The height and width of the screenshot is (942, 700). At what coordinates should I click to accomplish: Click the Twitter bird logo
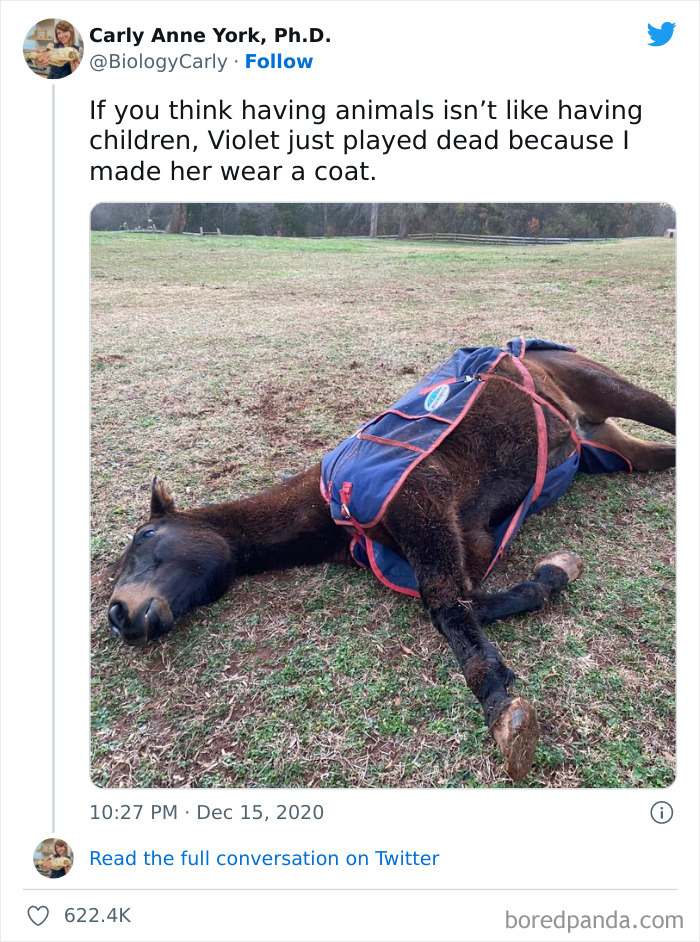point(661,34)
